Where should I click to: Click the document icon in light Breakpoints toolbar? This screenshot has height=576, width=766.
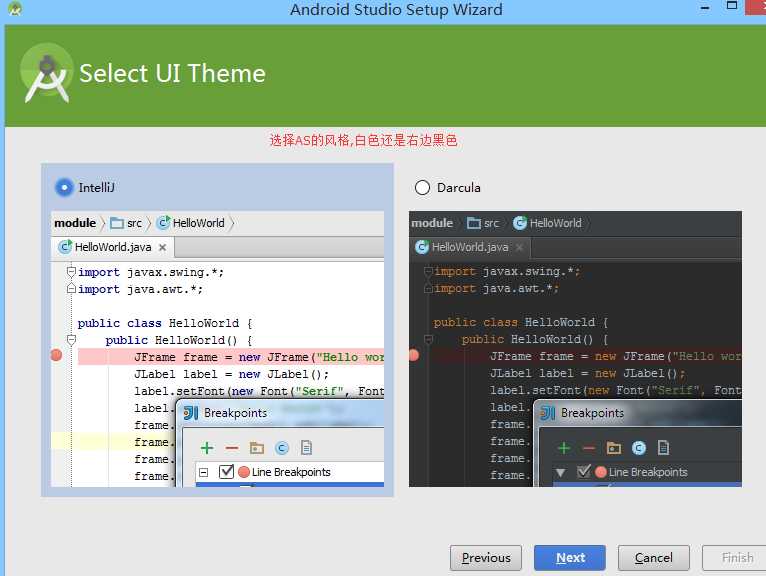pyautogui.click(x=306, y=448)
